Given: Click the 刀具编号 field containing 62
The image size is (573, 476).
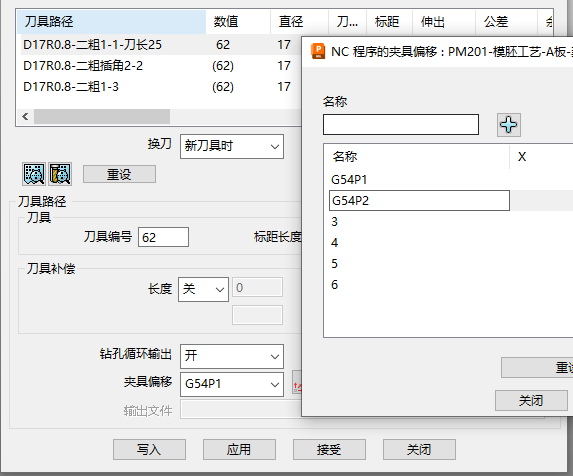Looking at the screenshot, I should point(163,237).
